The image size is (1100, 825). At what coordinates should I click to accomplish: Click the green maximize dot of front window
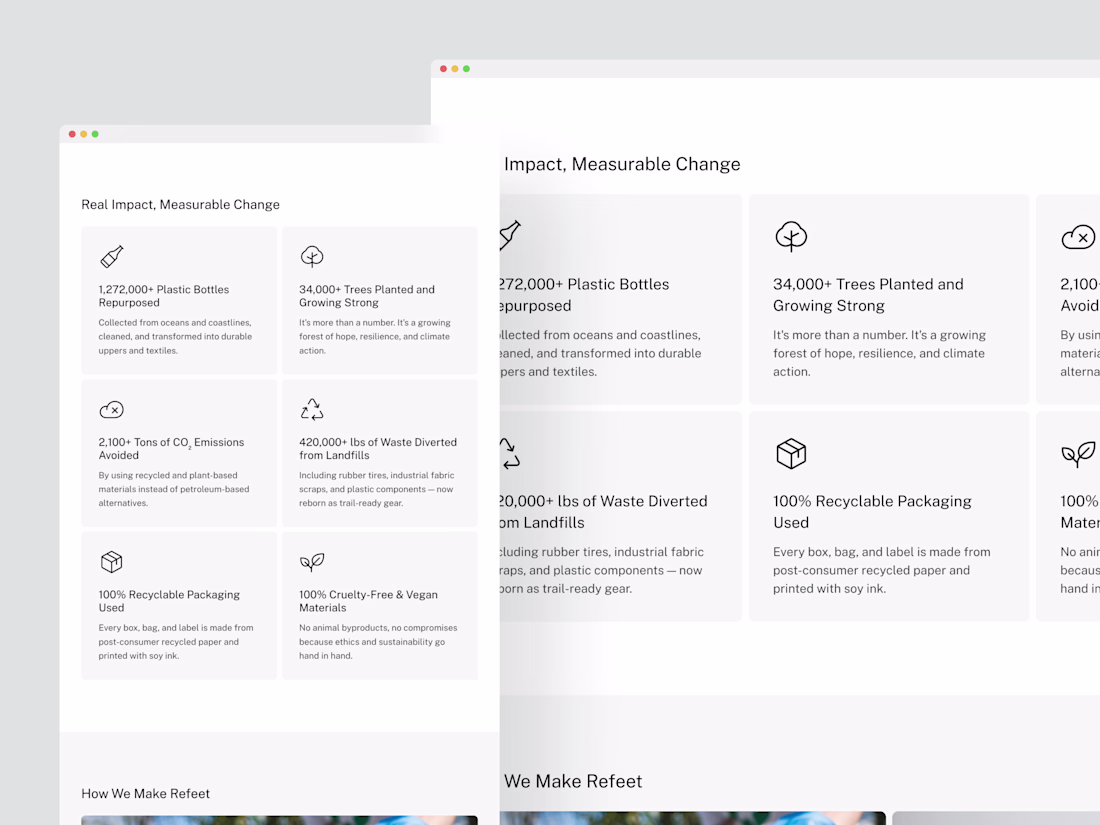(x=95, y=134)
